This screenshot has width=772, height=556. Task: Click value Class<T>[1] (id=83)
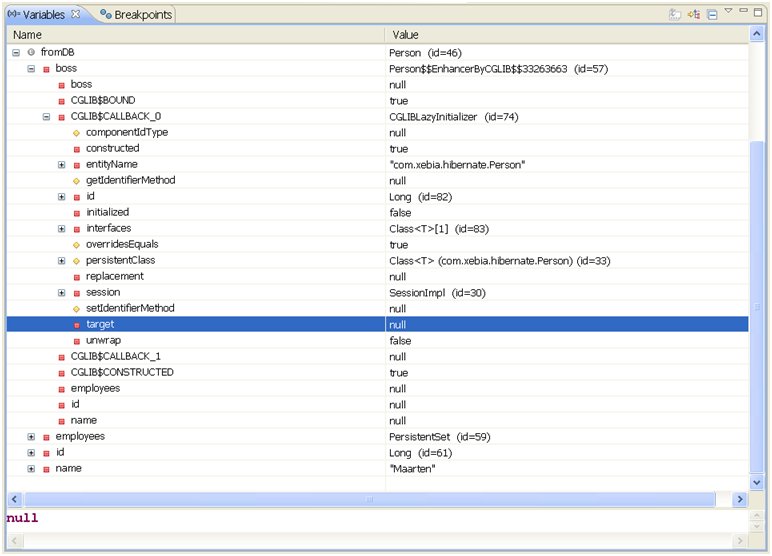click(x=439, y=229)
